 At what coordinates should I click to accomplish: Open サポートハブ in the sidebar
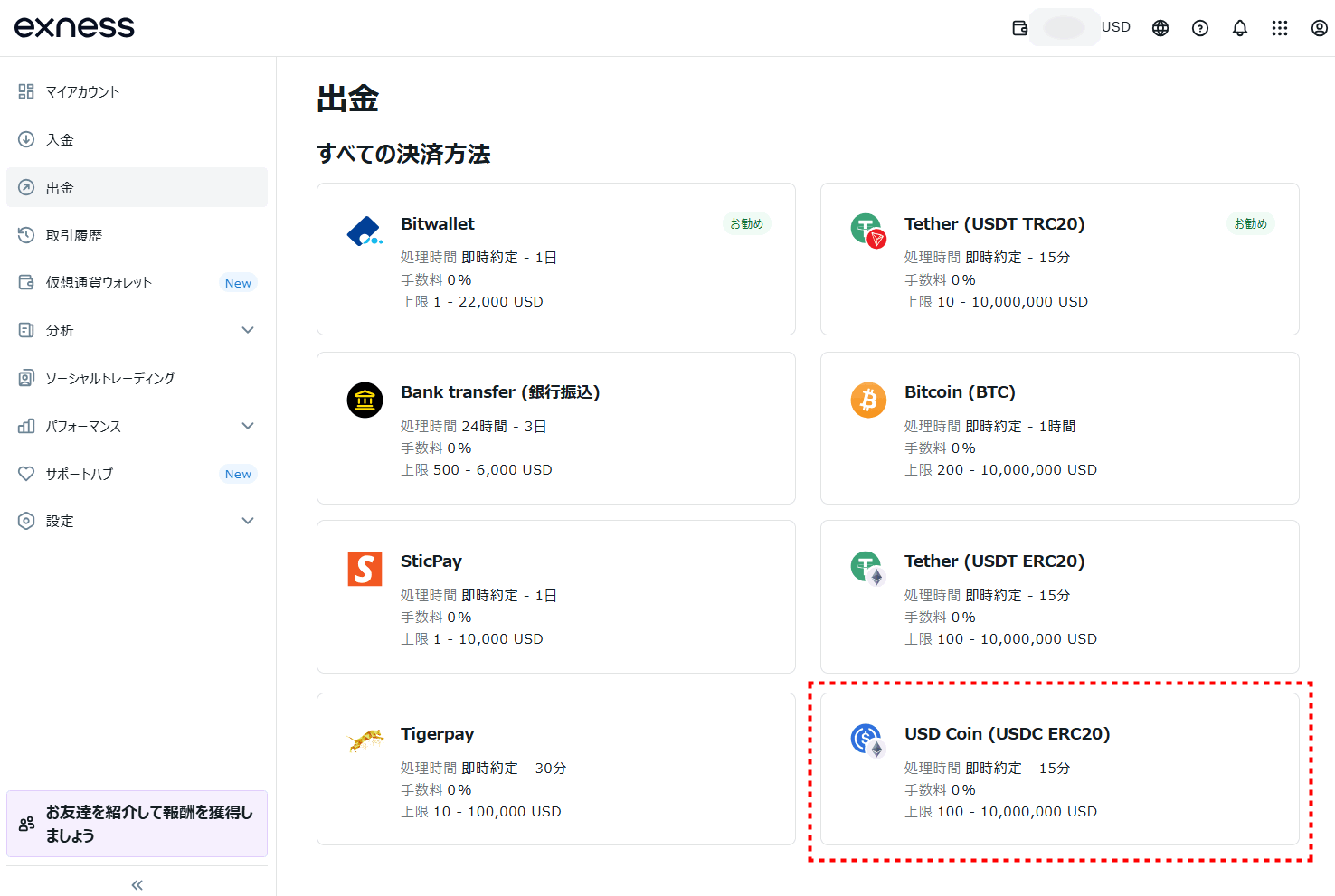click(137, 474)
